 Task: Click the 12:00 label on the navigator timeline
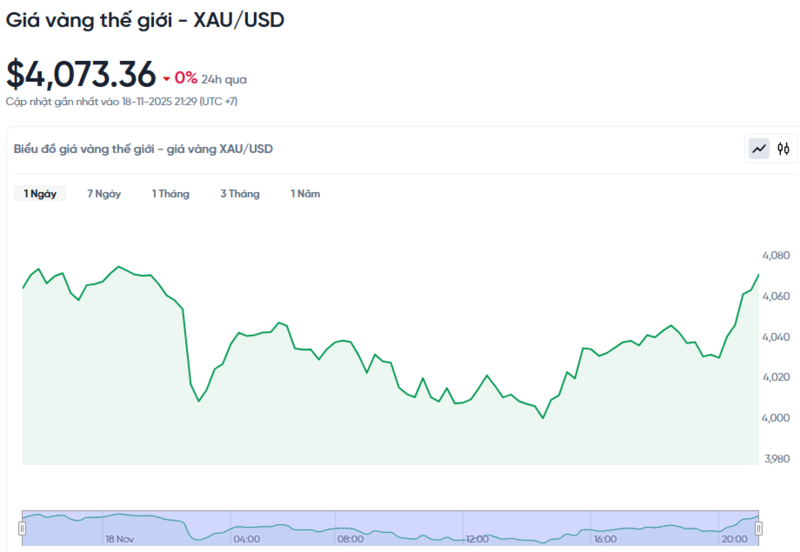tap(477, 539)
